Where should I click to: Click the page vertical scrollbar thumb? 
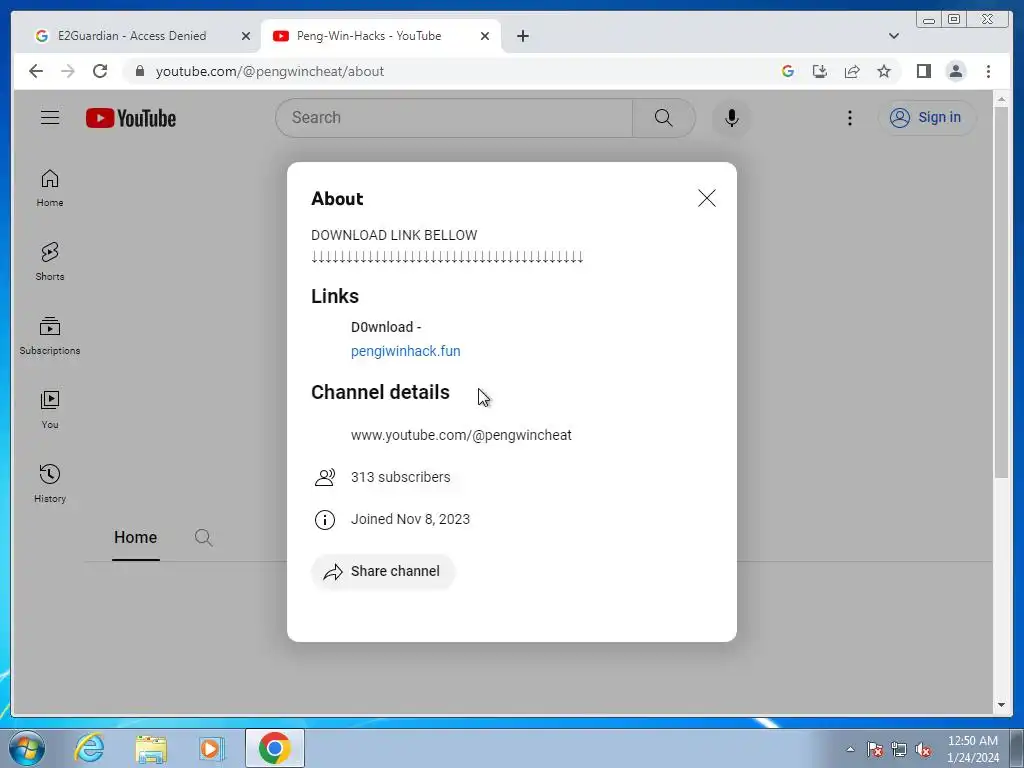click(x=1001, y=293)
